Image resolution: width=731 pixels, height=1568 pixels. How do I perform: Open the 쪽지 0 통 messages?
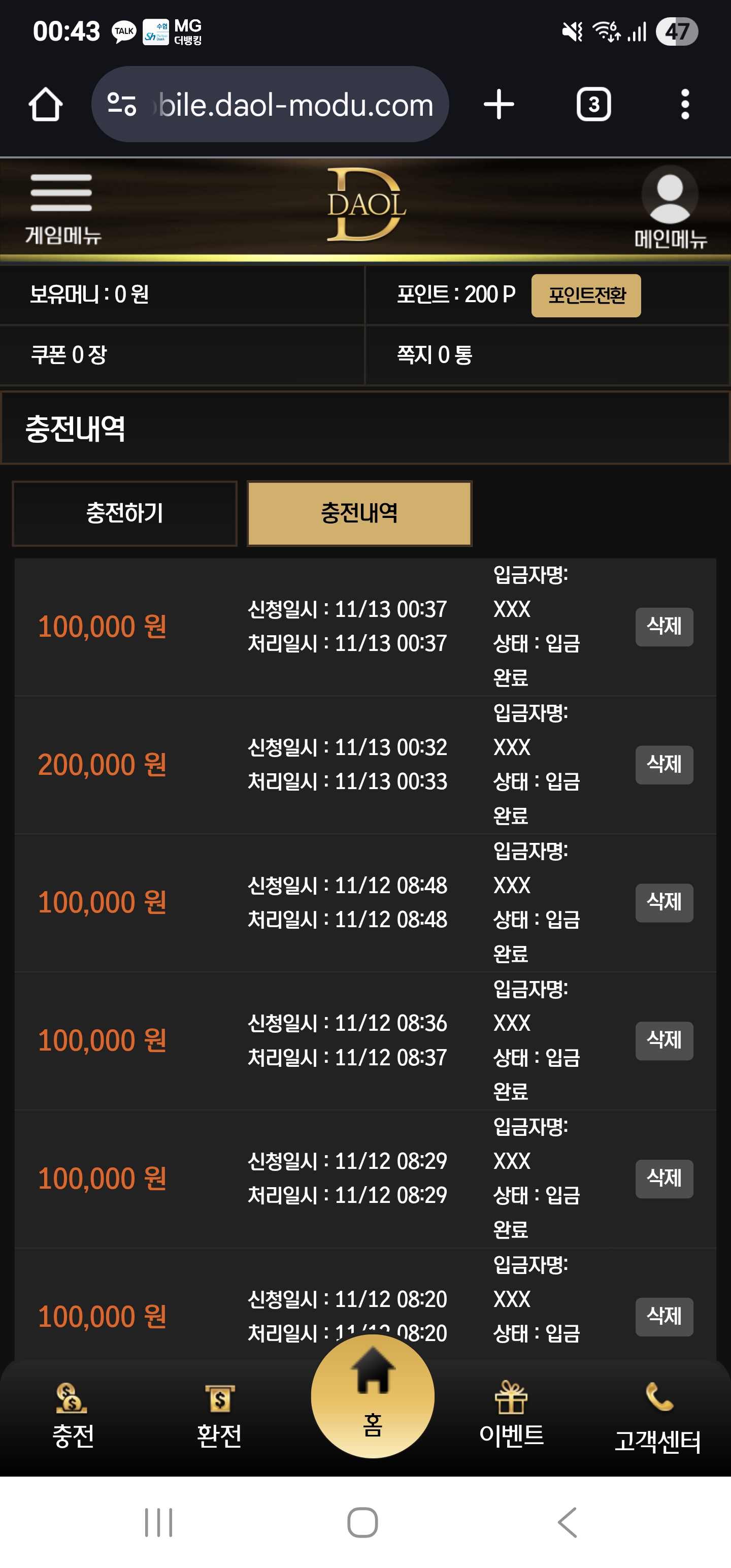(435, 355)
